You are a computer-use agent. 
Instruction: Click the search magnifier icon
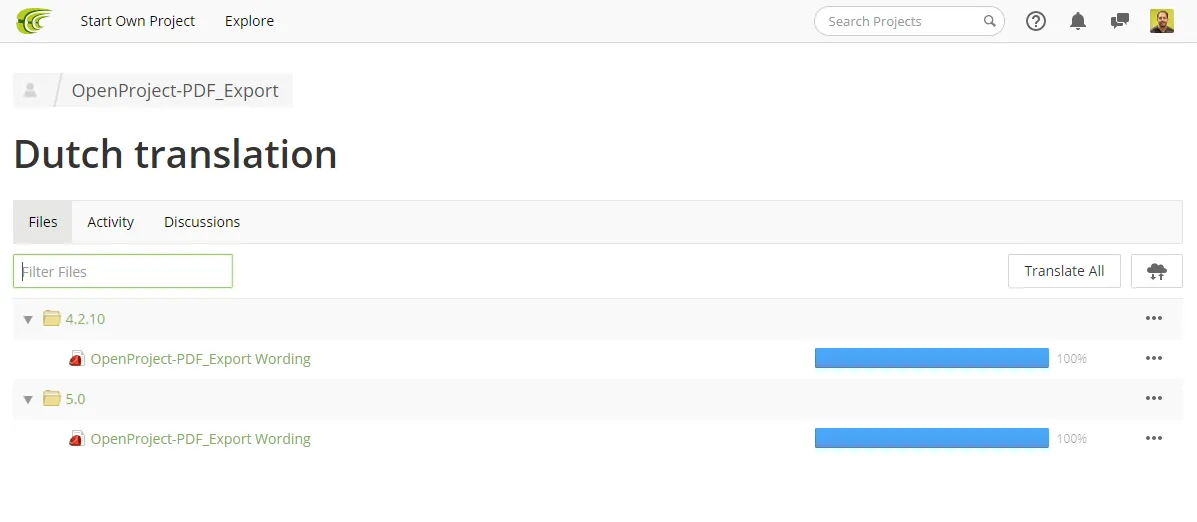989,21
